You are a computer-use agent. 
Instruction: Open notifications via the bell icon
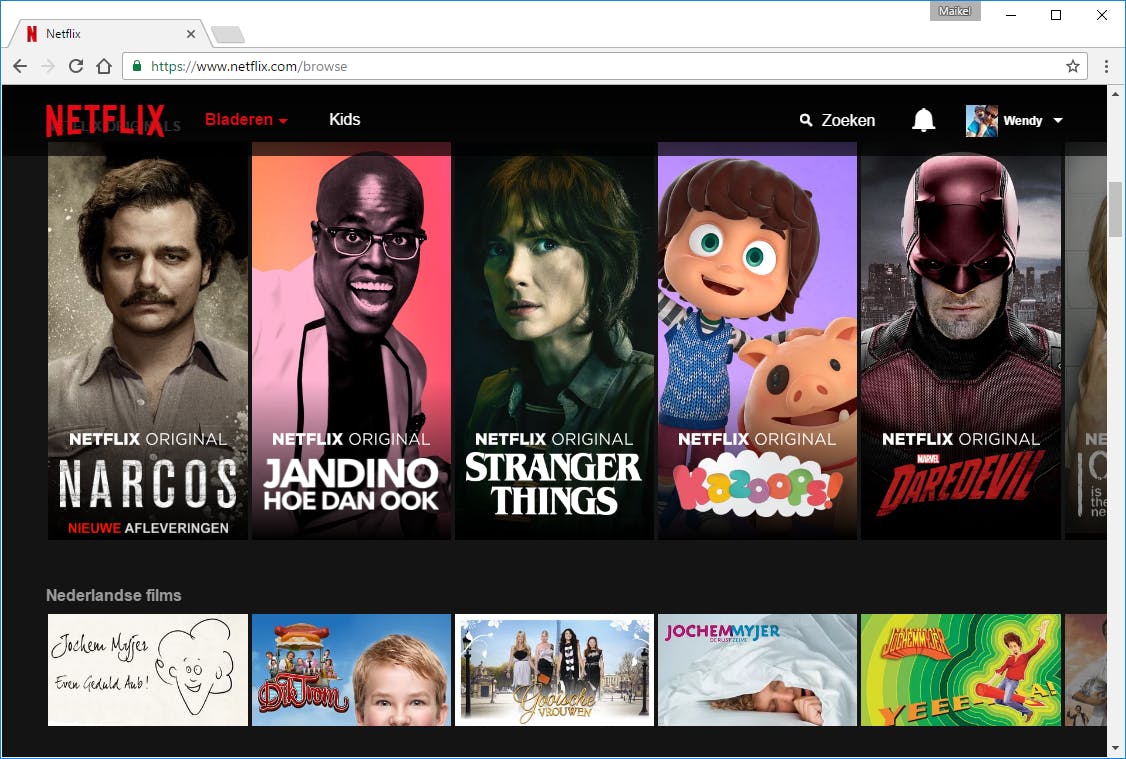click(x=923, y=119)
